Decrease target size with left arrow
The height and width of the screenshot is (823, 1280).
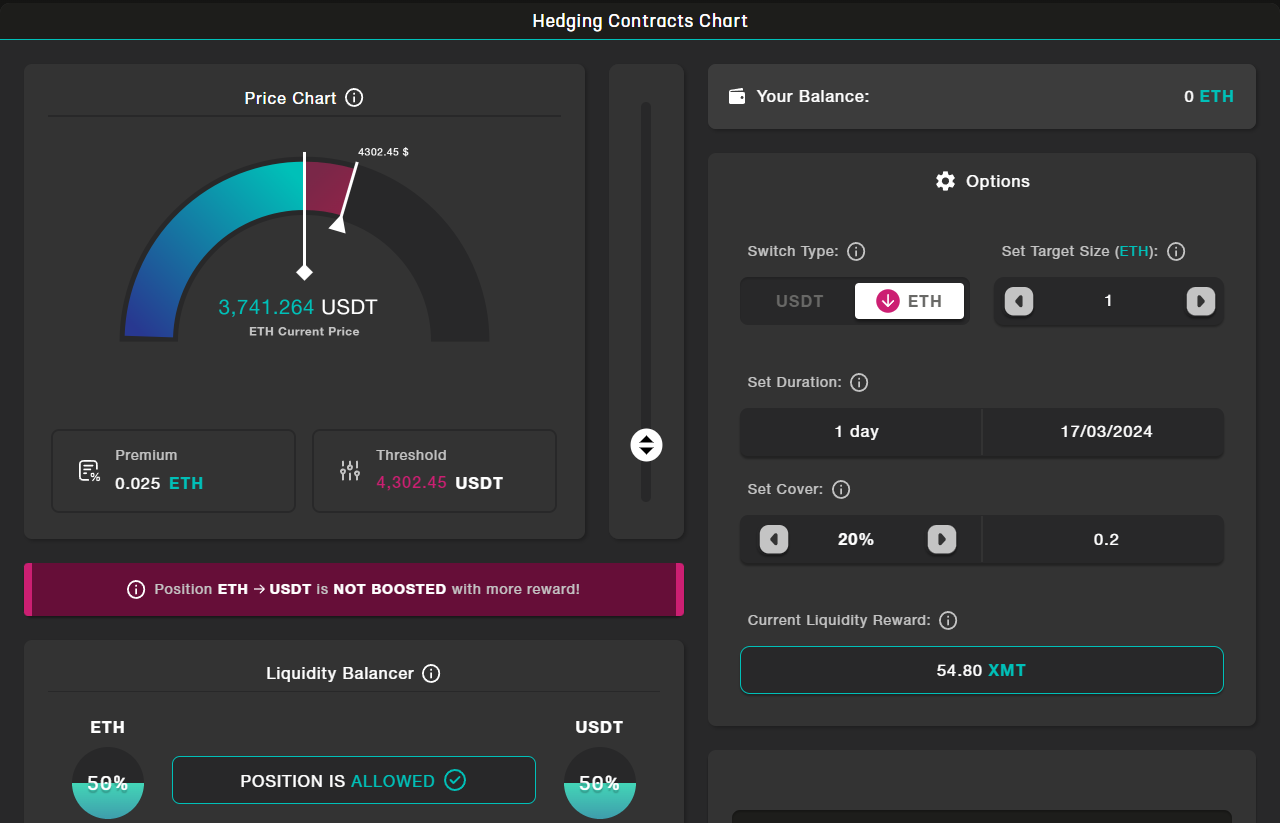1019,301
